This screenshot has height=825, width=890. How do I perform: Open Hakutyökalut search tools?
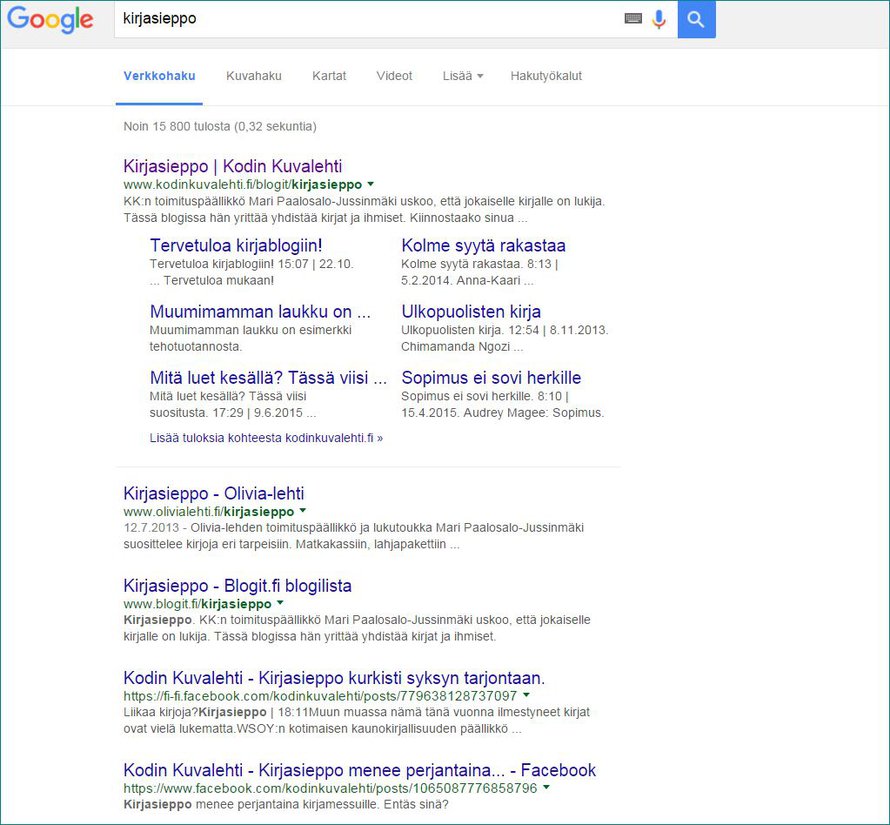pyautogui.click(x=546, y=76)
